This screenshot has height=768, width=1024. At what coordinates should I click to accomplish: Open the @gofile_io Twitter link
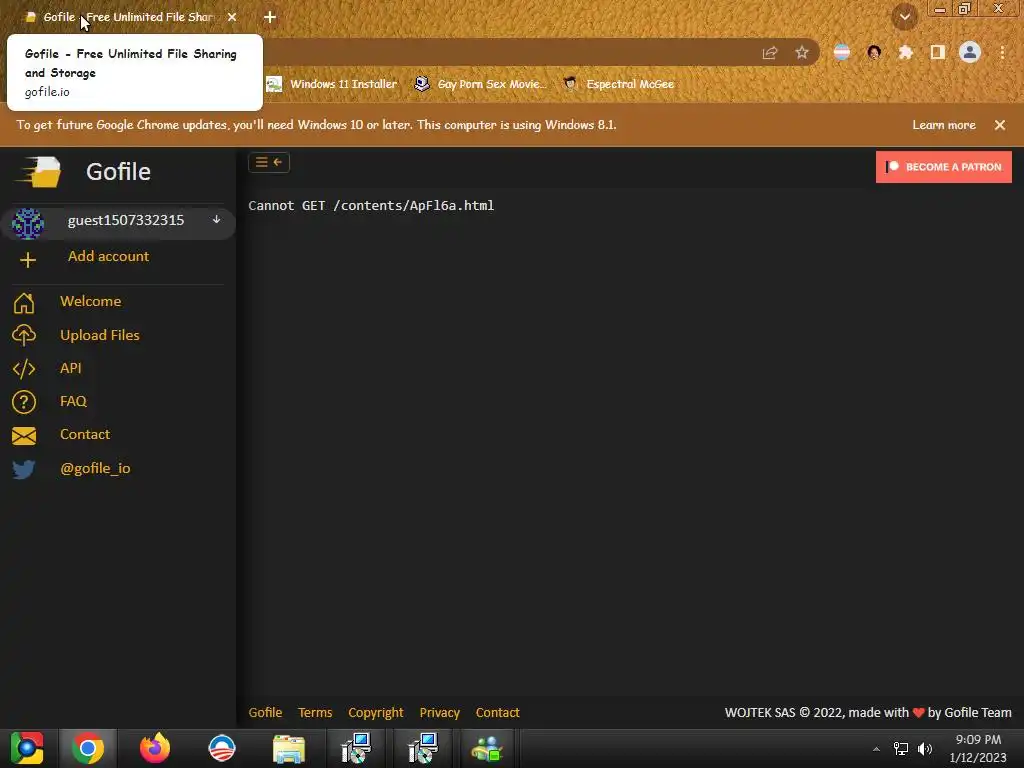[x=95, y=468]
